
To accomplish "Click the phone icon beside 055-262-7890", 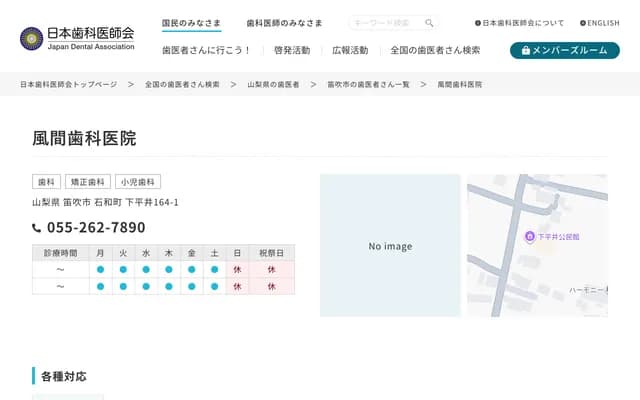I will point(37,228).
